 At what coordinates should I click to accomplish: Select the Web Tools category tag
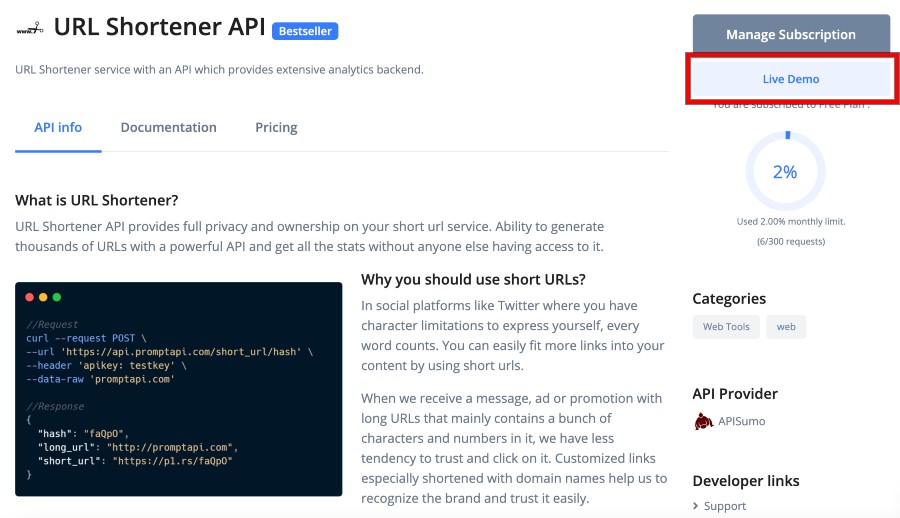pyautogui.click(x=726, y=327)
